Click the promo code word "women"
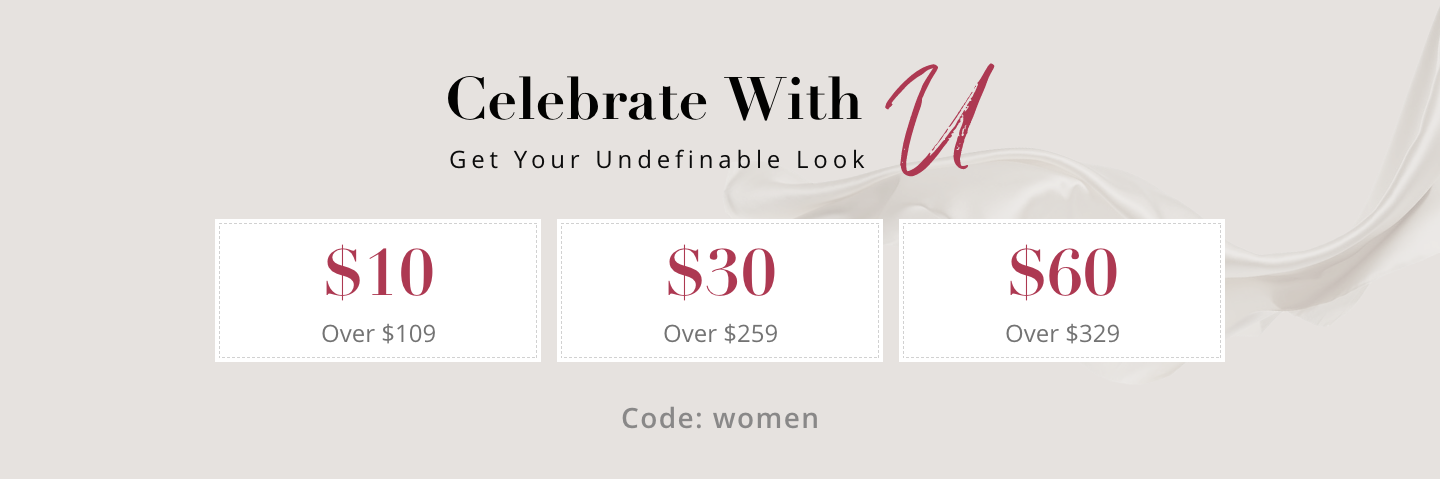The height and width of the screenshot is (480, 1440). [766, 418]
